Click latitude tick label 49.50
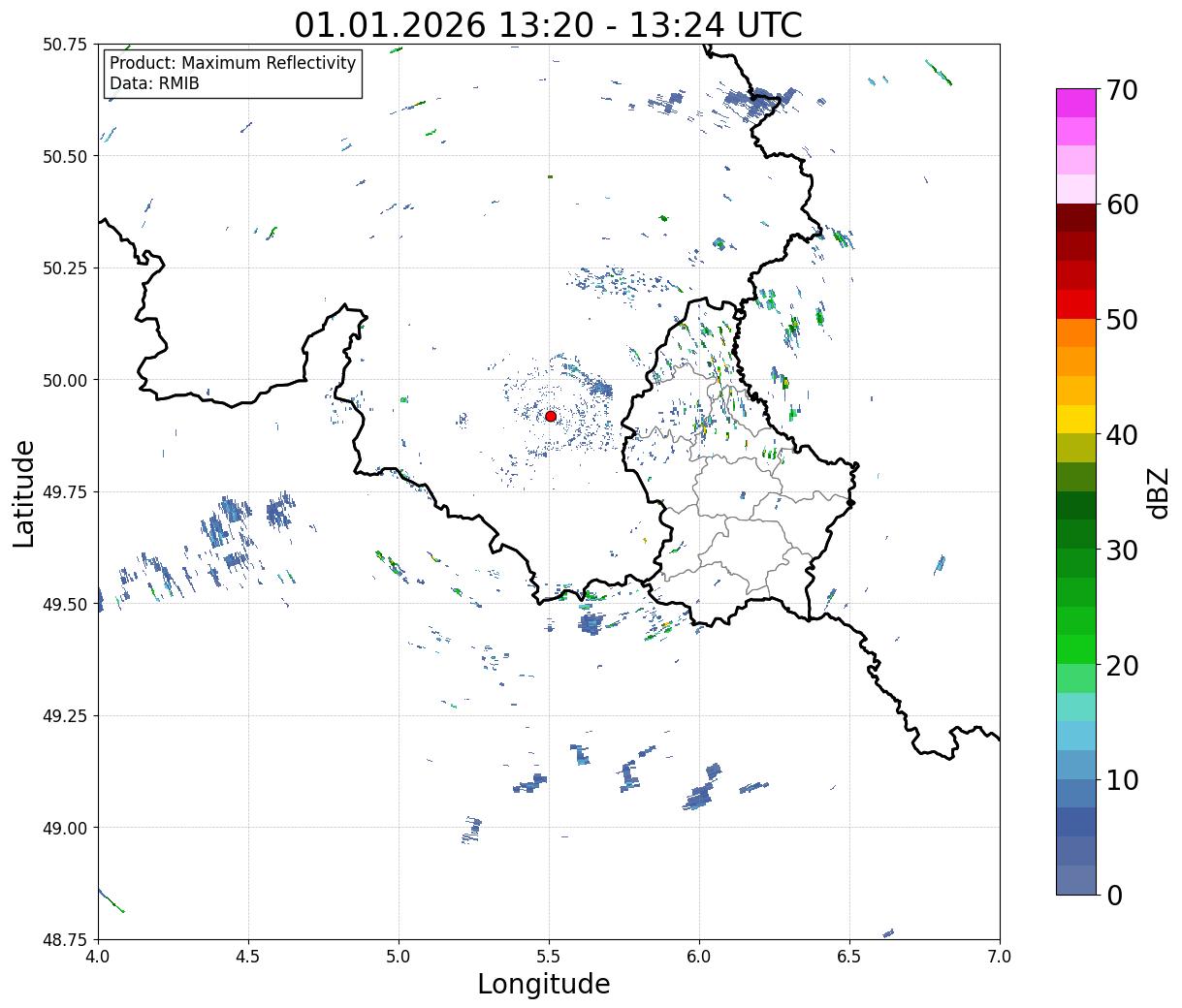Image resolution: width=1182 pixels, height=1008 pixels. (65, 604)
